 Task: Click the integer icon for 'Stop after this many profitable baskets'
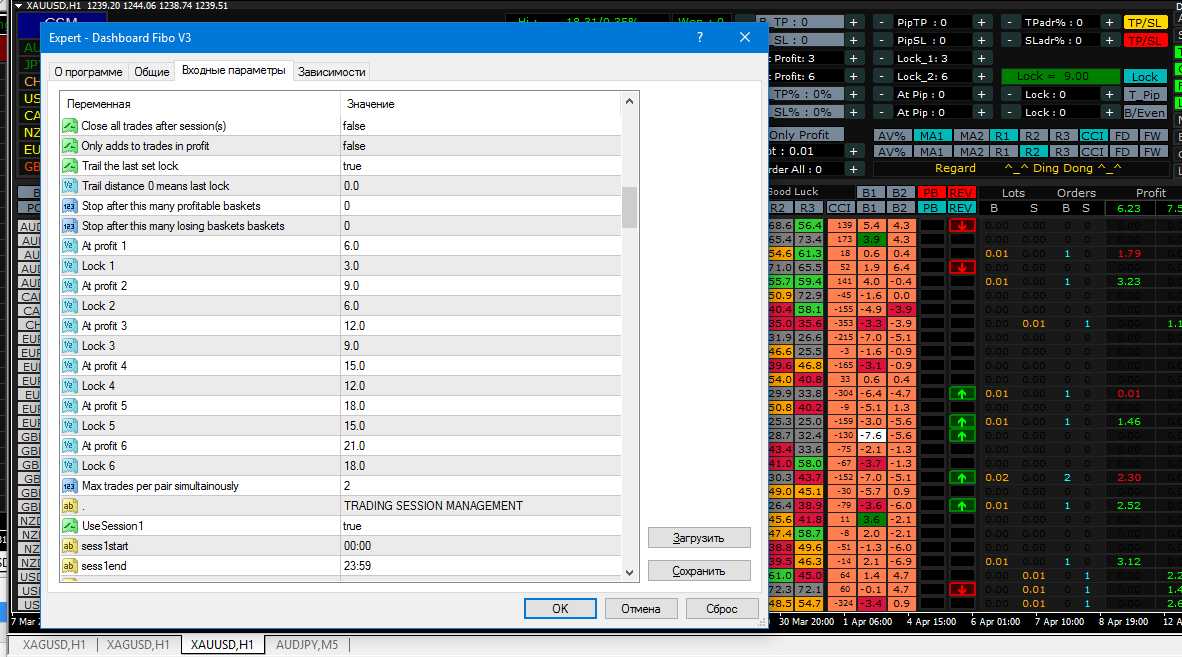point(69,206)
